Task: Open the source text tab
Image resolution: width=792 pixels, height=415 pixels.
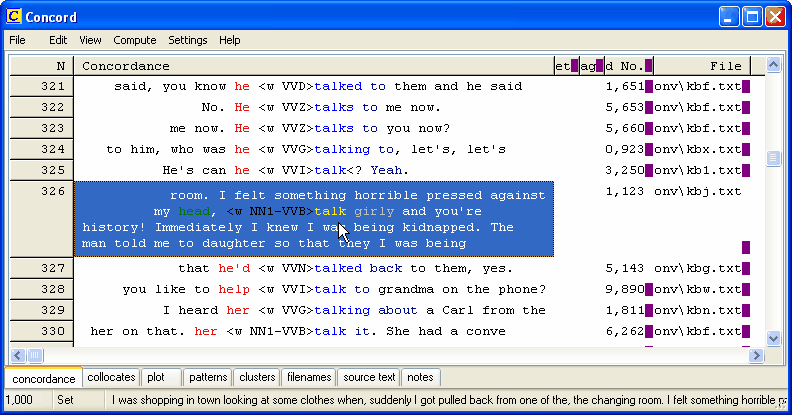Action: [x=369, y=377]
